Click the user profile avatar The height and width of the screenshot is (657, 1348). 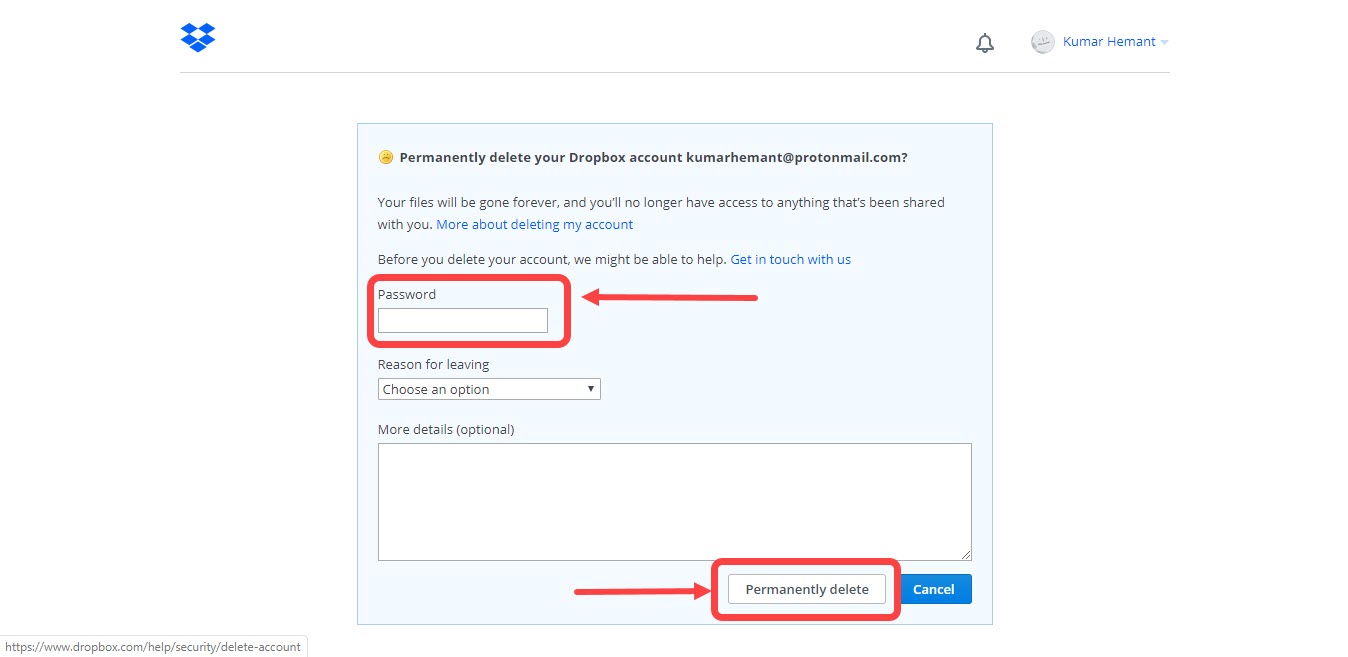pyautogui.click(x=1042, y=41)
